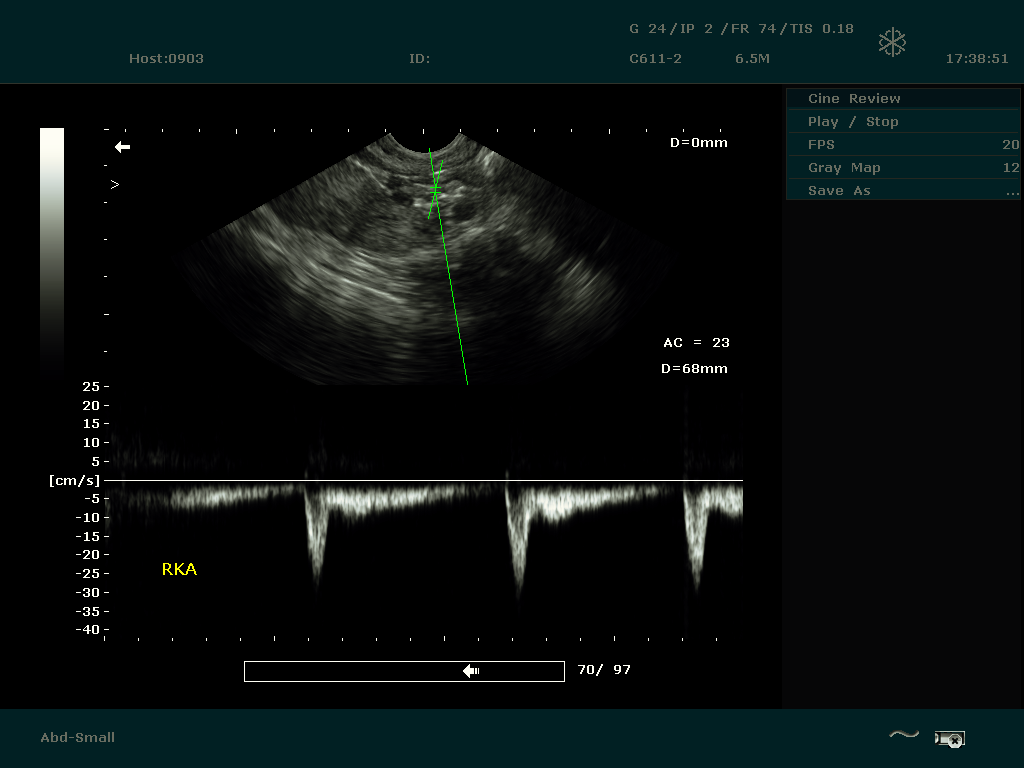The width and height of the screenshot is (1024, 768).
Task: Click the Abd-Small preset label
Action: click(78, 738)
